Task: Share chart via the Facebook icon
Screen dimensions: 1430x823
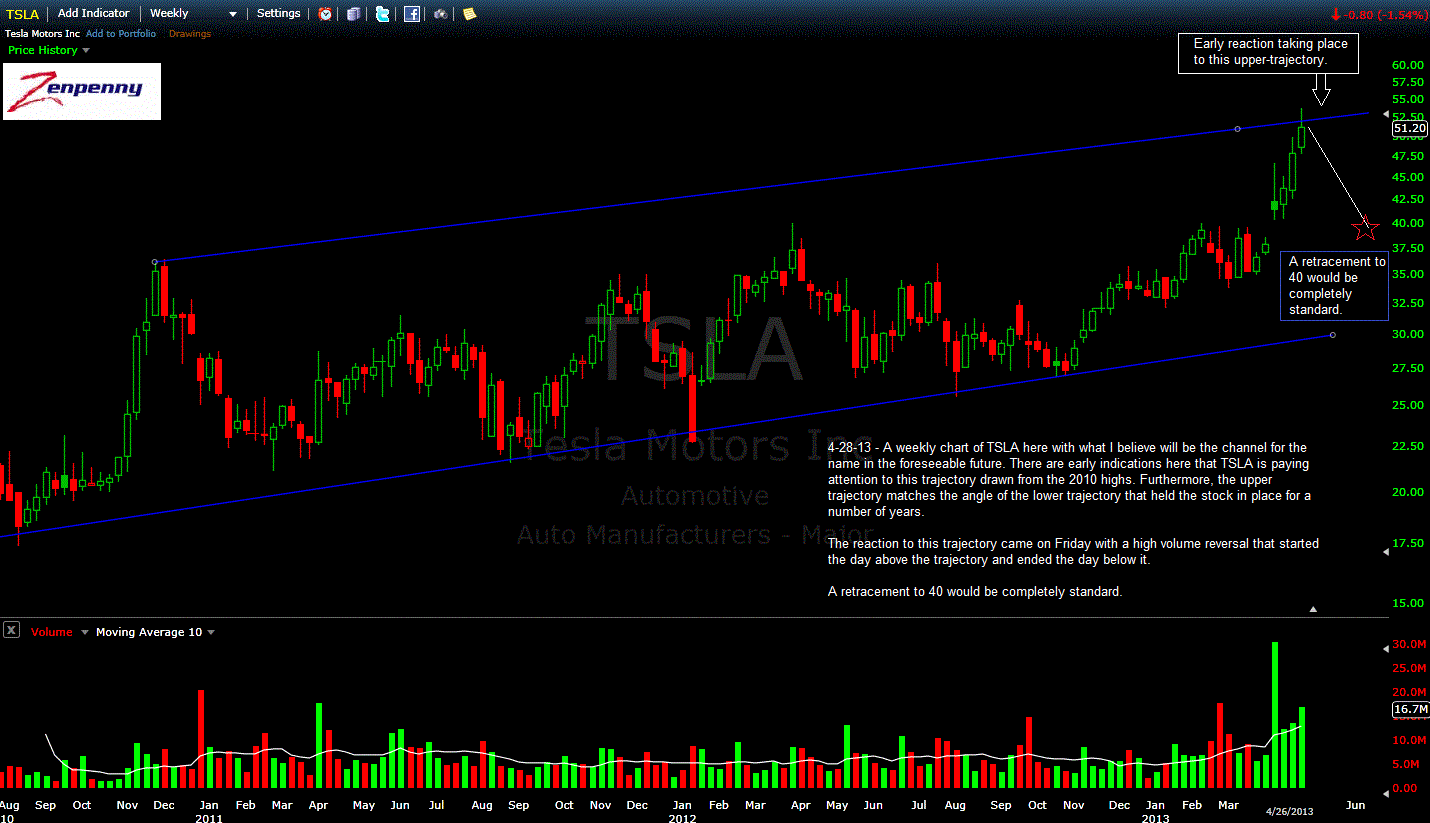Action: (x=412, y=14)
